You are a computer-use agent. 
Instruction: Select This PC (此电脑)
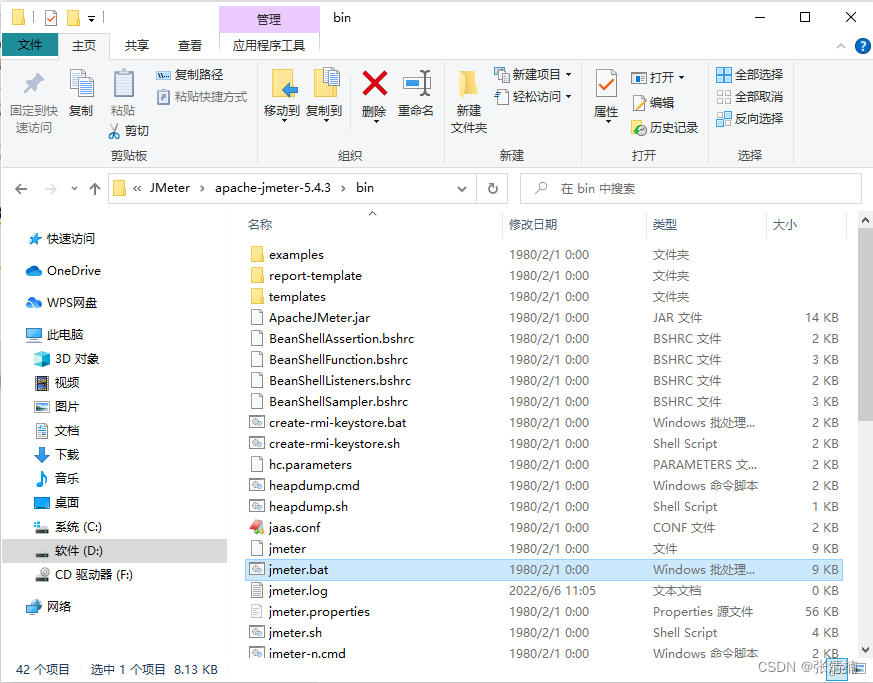pos(55,335)
